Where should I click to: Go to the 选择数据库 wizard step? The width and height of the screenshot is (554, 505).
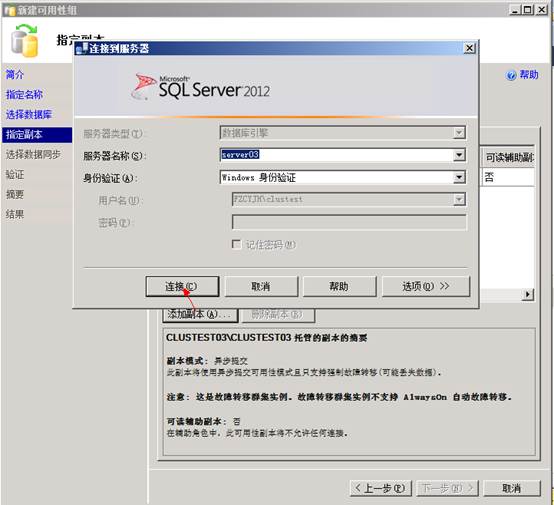click(29, 114)
